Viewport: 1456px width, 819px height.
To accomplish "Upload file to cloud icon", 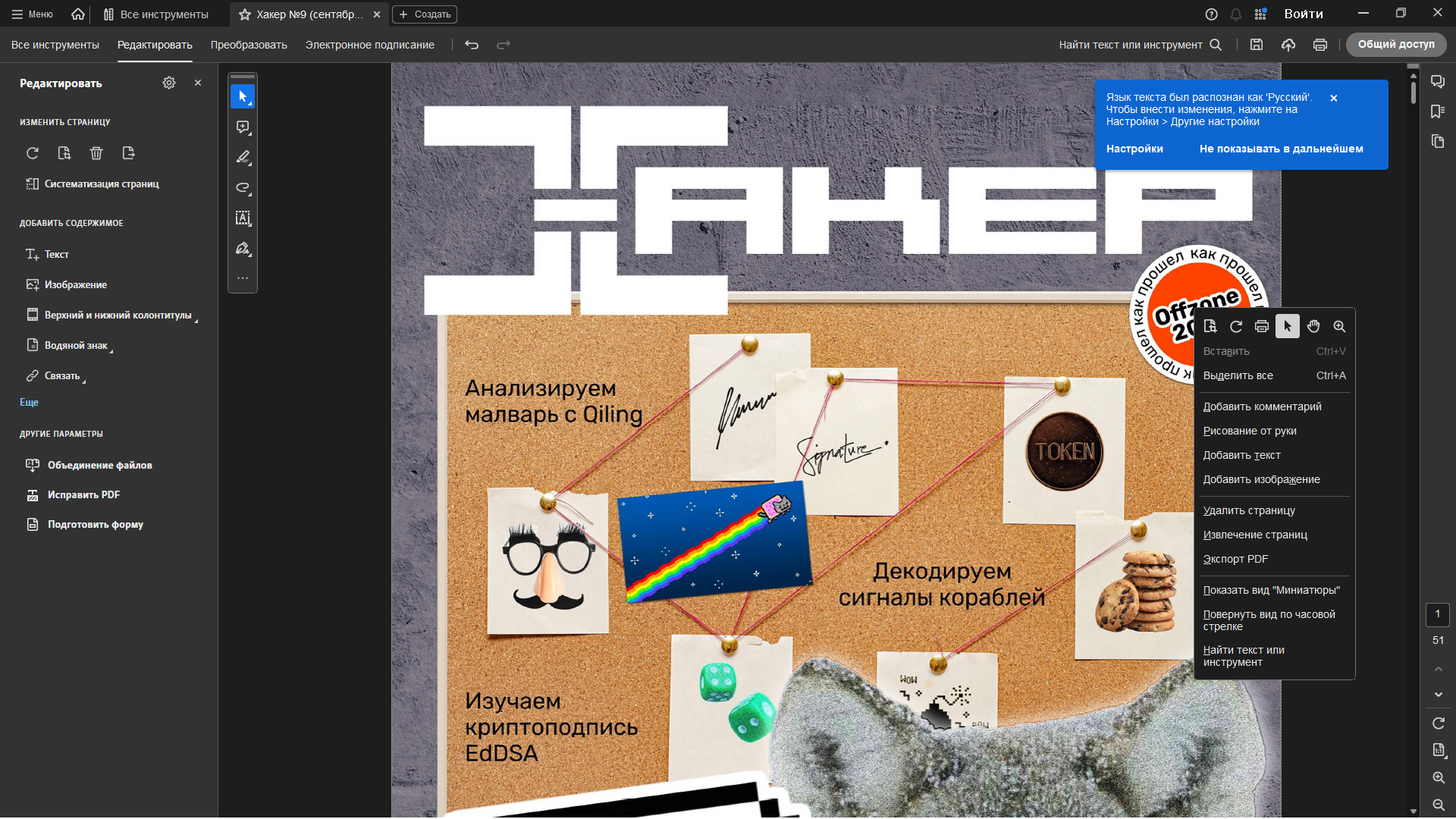I will [1288, 45].
